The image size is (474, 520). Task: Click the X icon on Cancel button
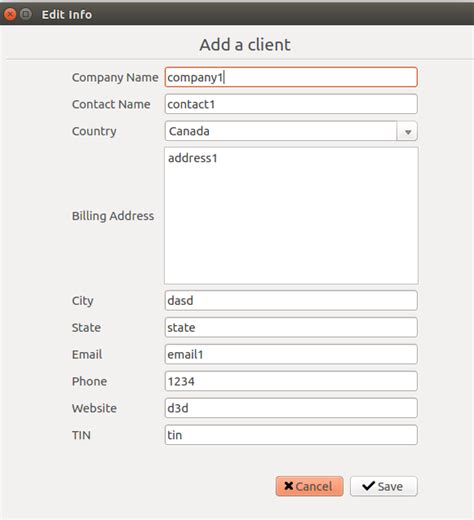pyautogui.click(x=289, y=486)
